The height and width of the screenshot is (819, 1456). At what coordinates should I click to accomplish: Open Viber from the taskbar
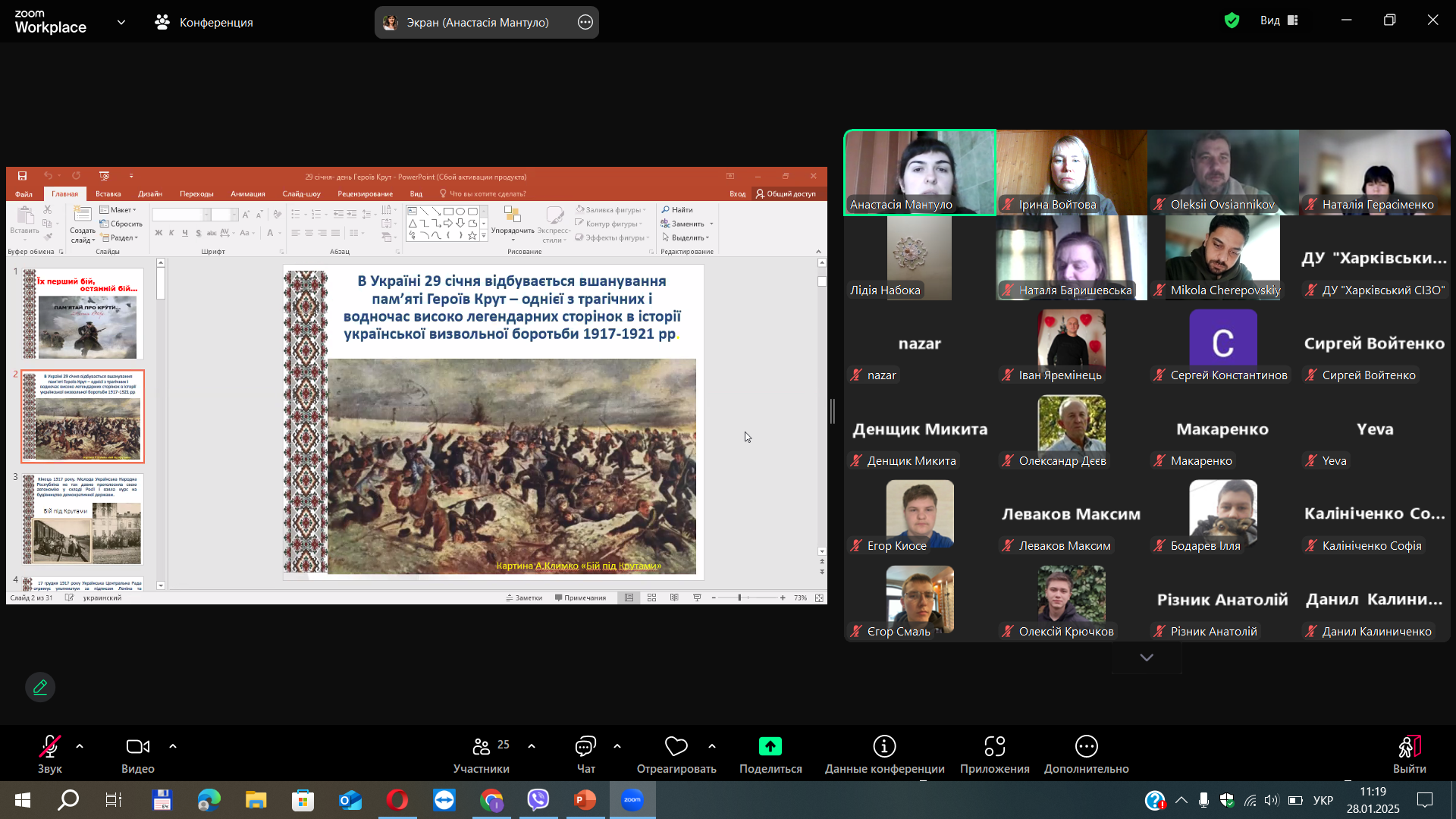pos(538,800)
